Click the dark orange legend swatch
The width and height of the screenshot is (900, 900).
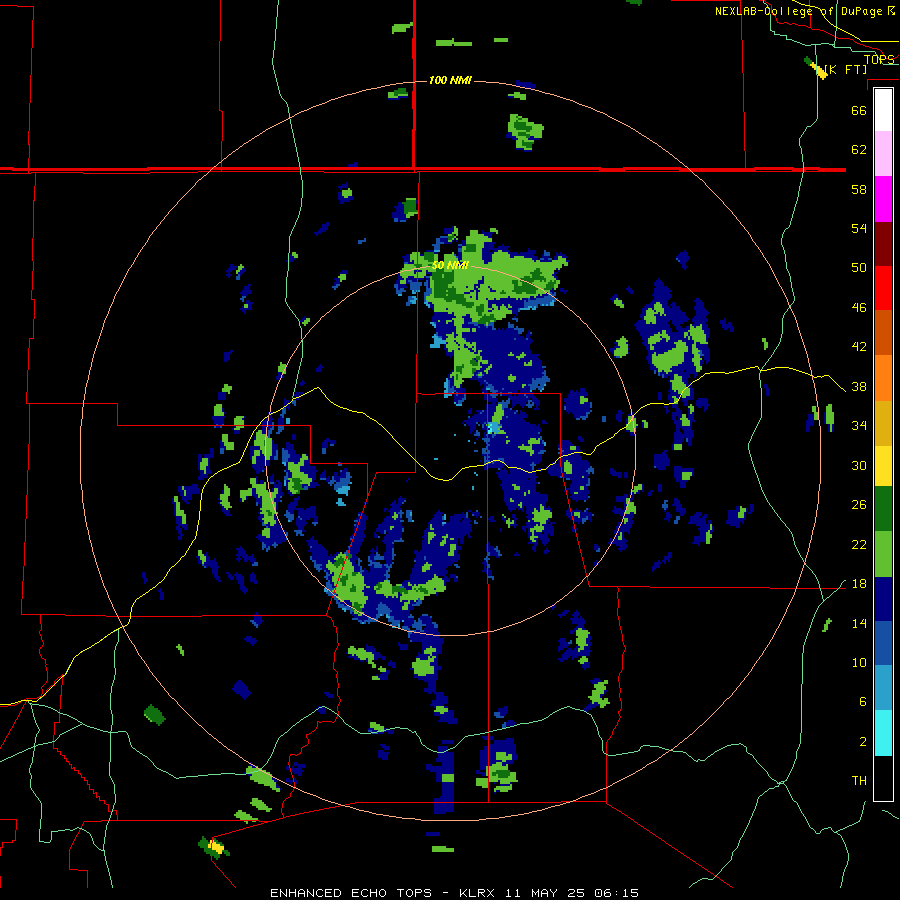click(x=883, y=332)
